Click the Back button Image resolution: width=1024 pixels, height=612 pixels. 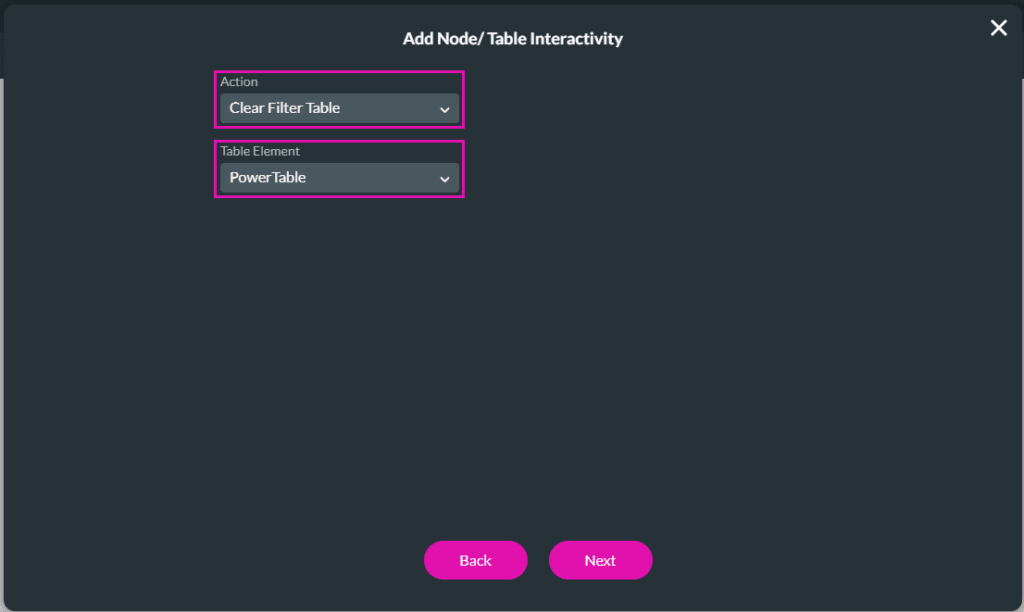(x=476, y=560)
